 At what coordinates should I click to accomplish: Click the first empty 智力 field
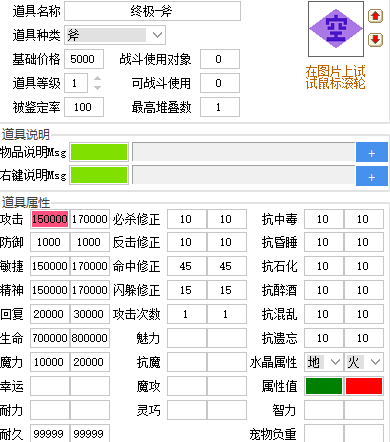tap(324, 410)
